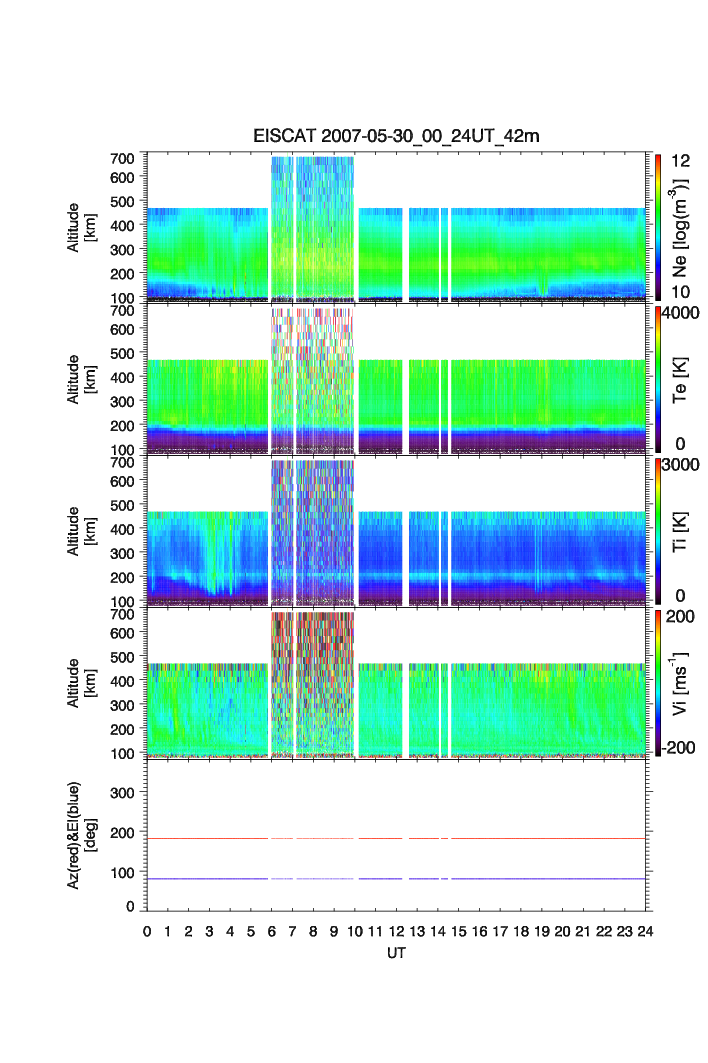This screenshot has width=708, height=1063.
Task: Click the 12 tick on the UT axis
Action: (x=396, y=931)
